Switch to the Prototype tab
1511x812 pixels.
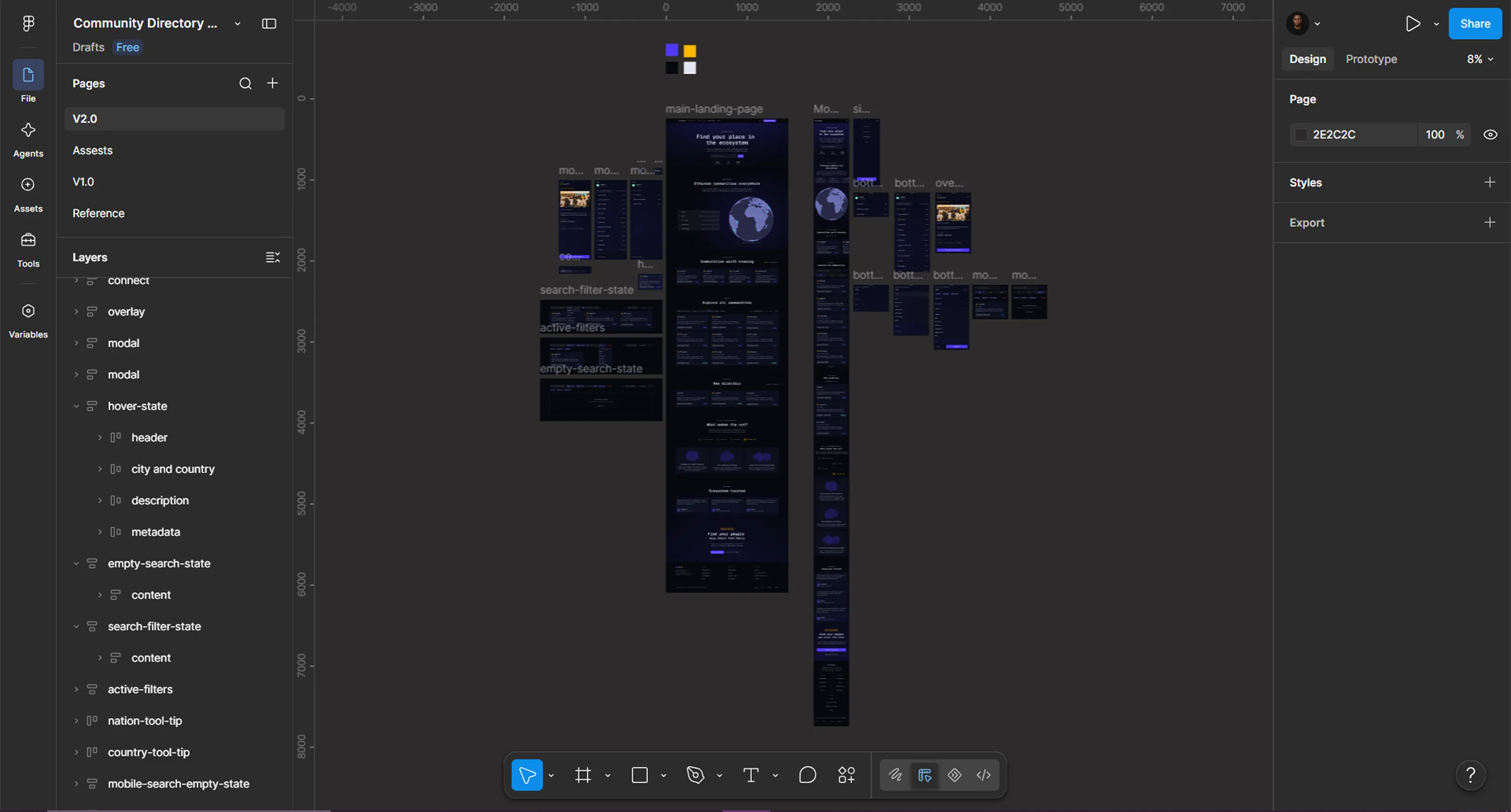(1371, 59)
